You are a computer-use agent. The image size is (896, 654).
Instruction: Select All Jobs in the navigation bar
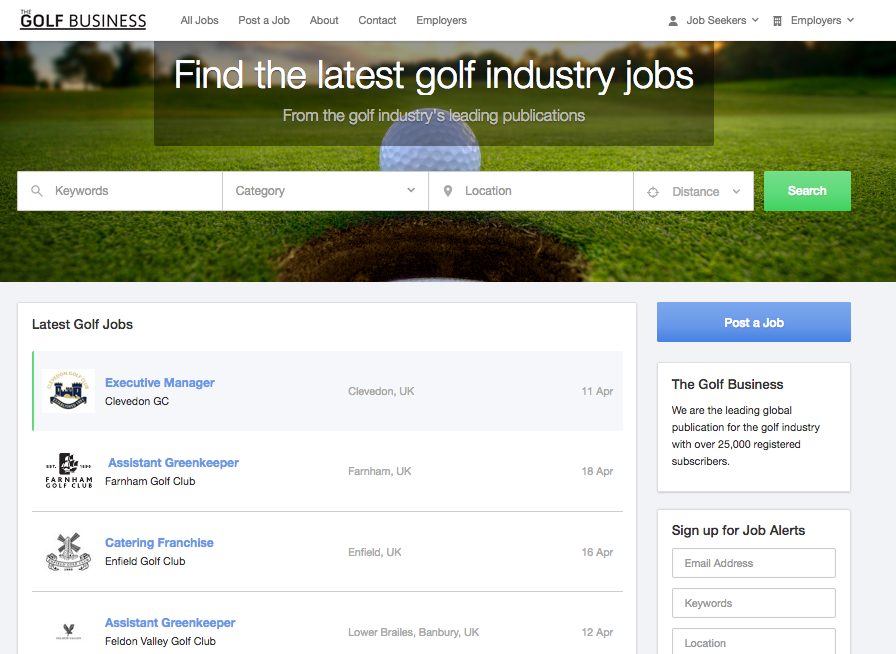[199, 20]
